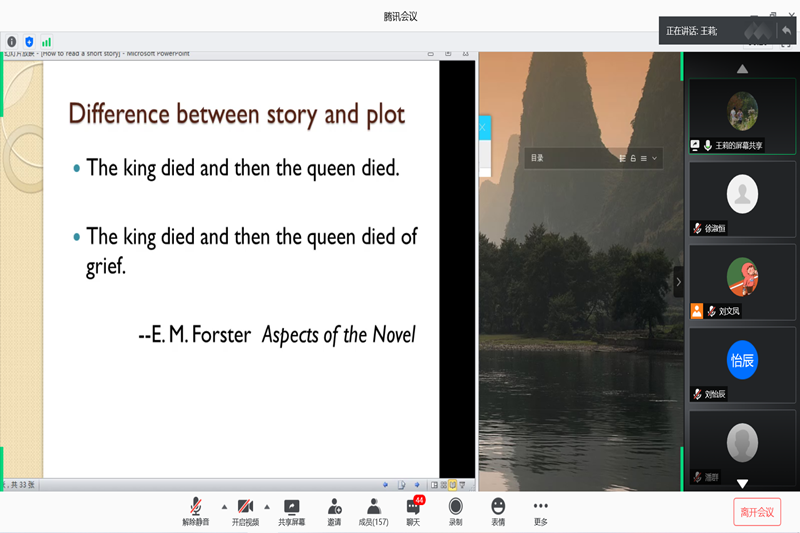Expand audio options arrow beside microphone
800x533 pixels.
tap(223, 506)
